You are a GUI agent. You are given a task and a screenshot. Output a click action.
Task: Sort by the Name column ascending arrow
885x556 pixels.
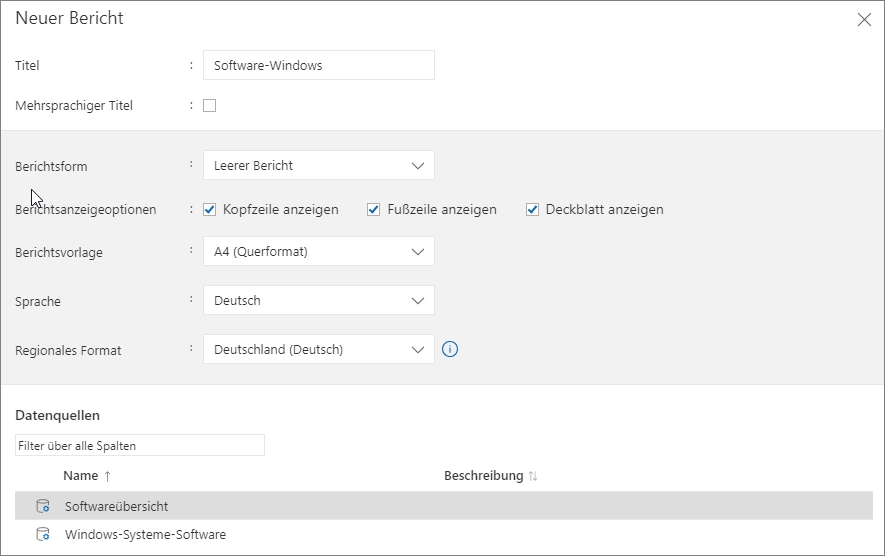click(107, 476)
